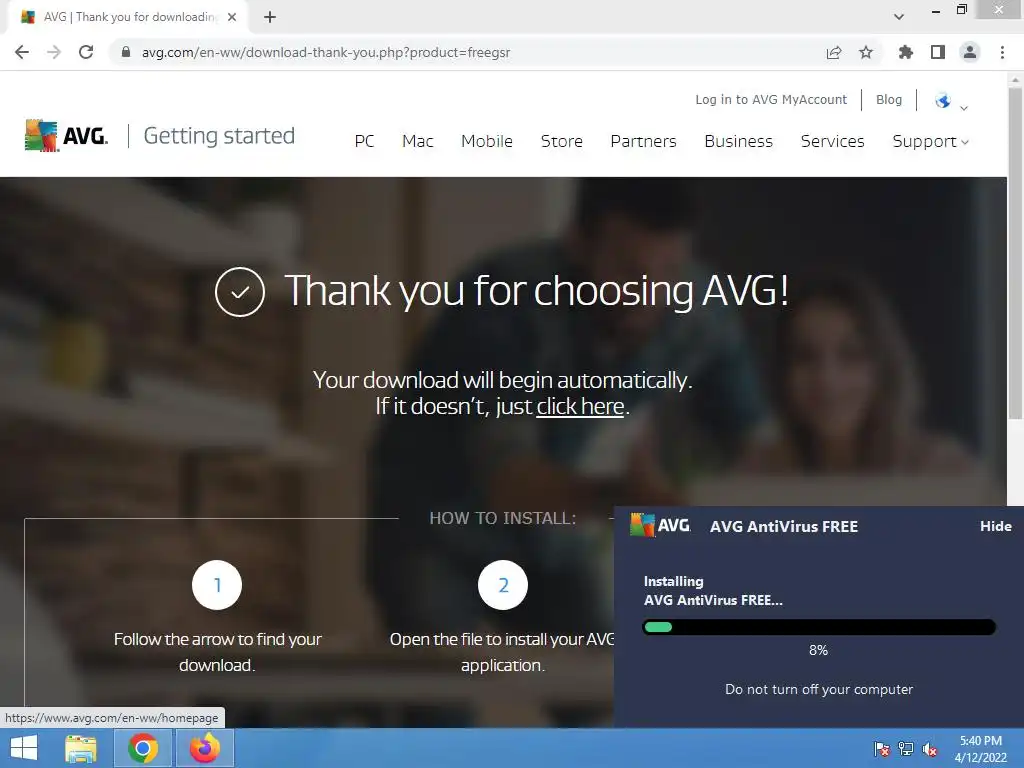Expand the Support menu dropdown
The height and width of the screenshot is (768, 1024).
point(930,141)
